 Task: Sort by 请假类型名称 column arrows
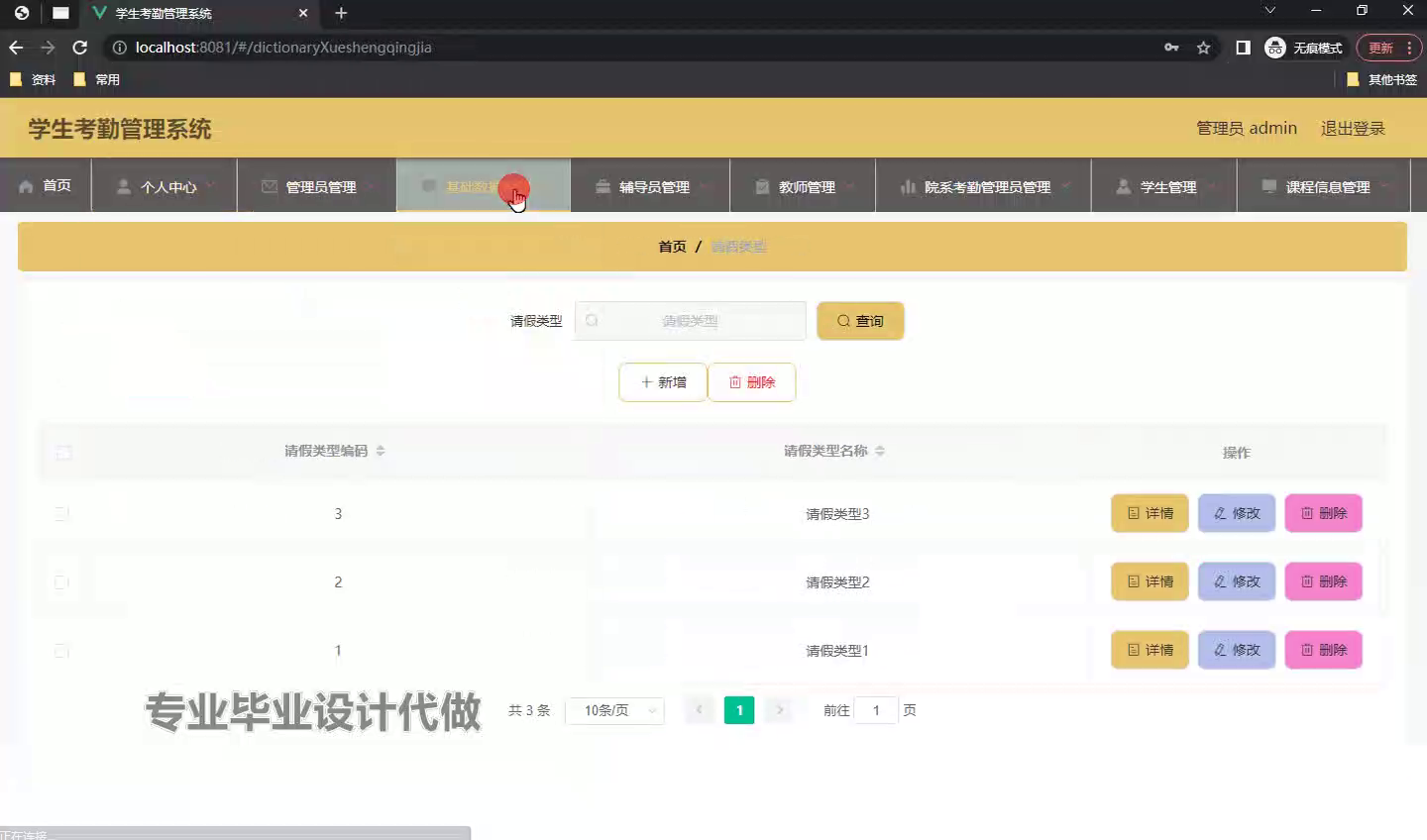880,451
